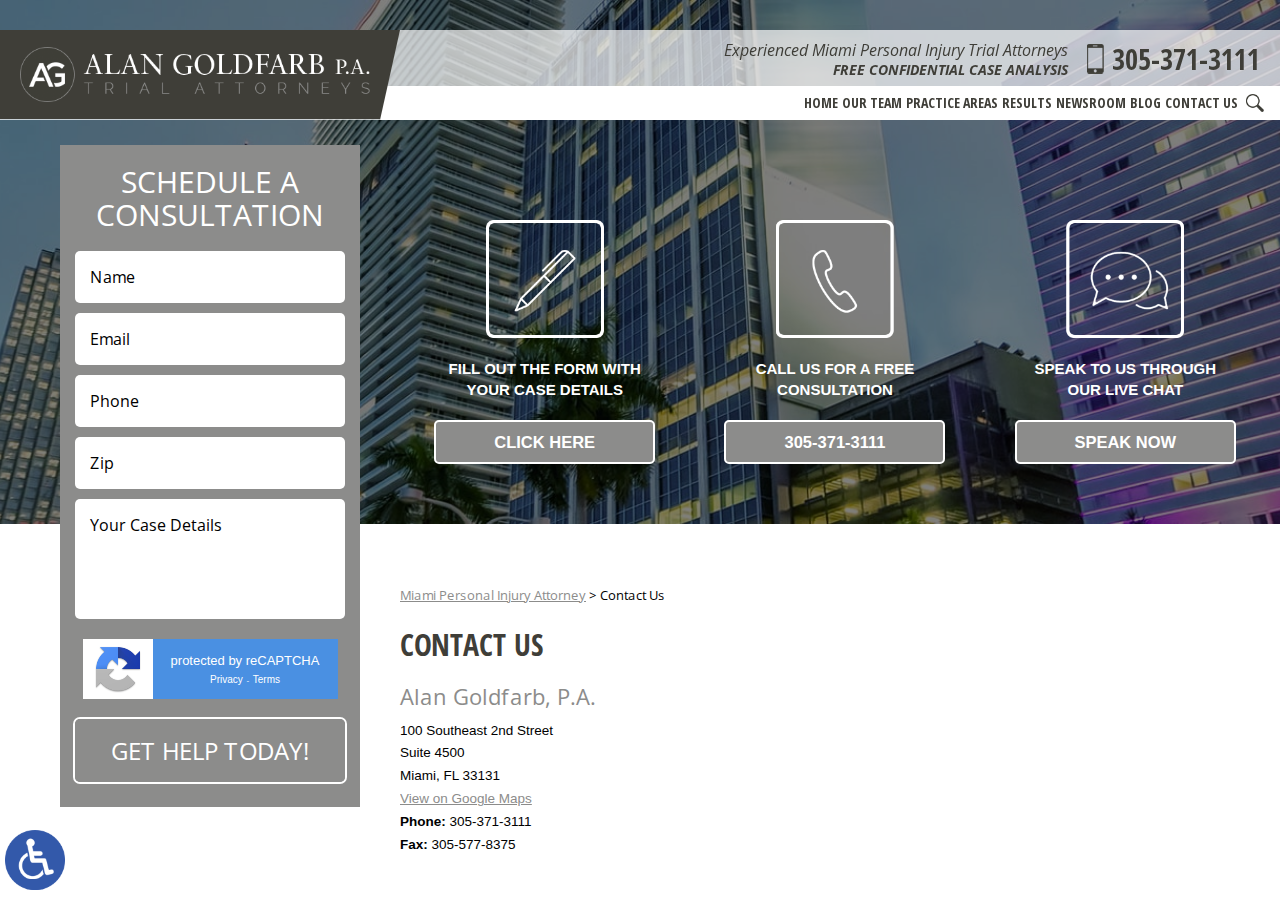The height and width of the screenshot is (900, 1280).
Task: Open the Practice Areas menu item
Action: point(952,103)
